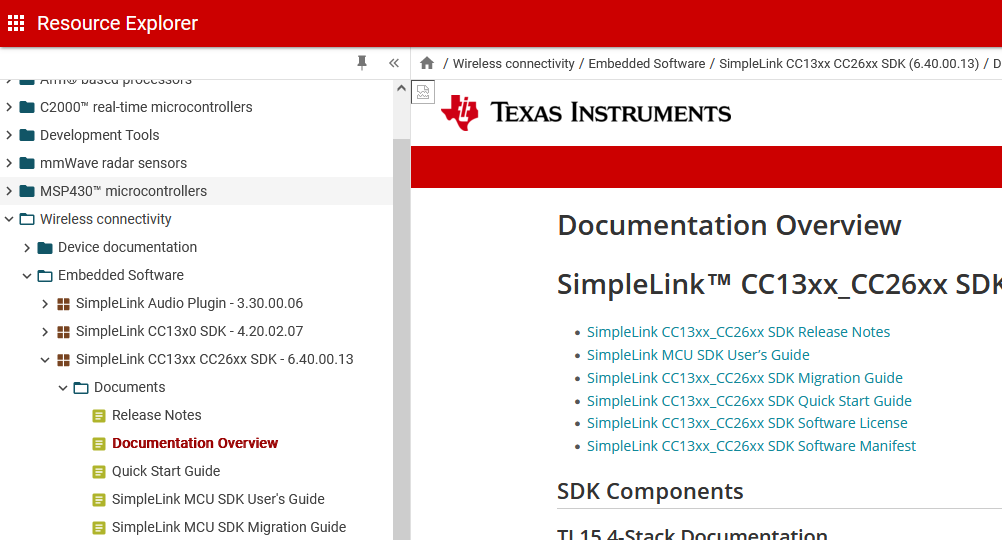Collapse the Documents folder chevron
1002x540 pixels.
pyautogui.click(x=63, y=388)
